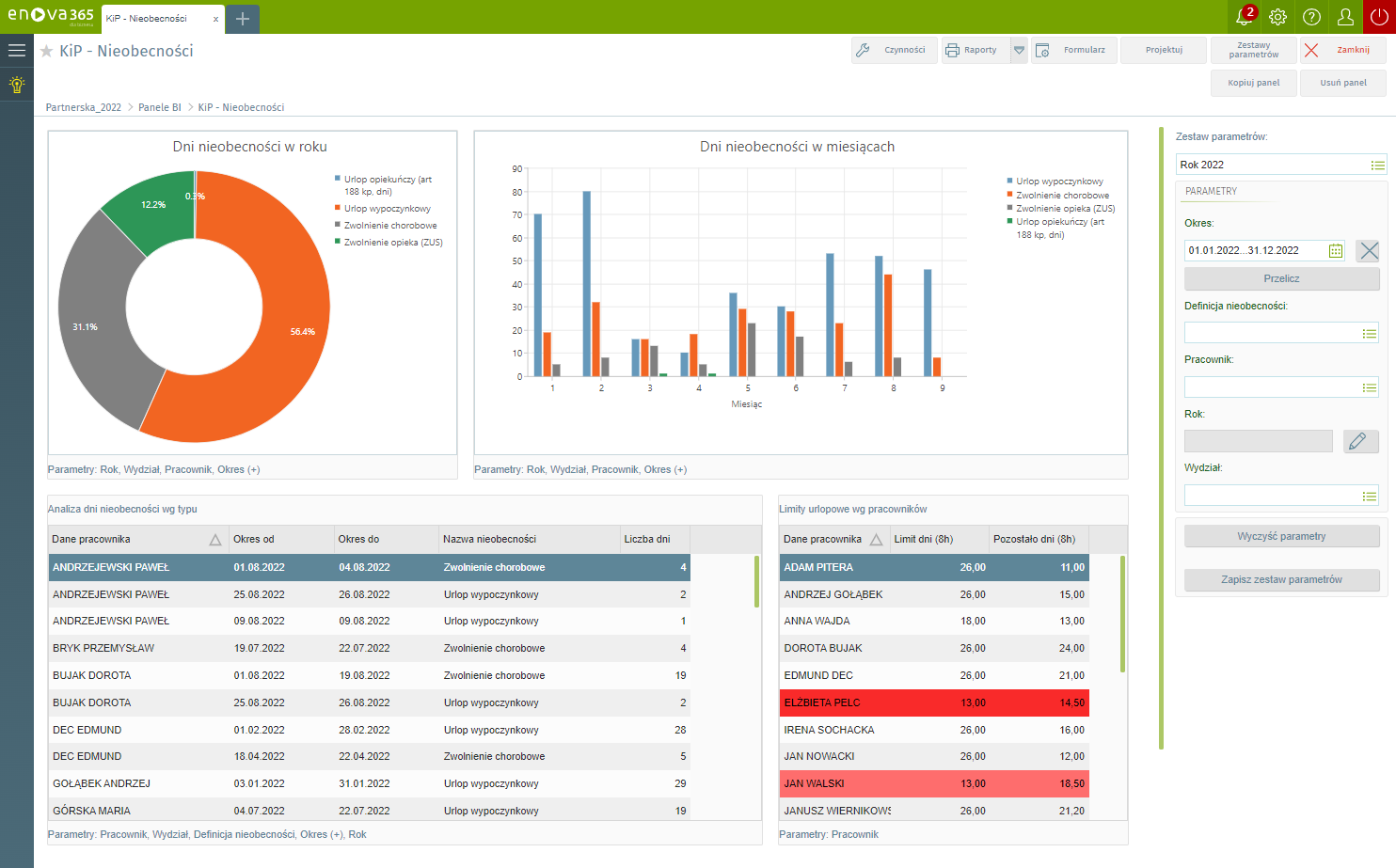Image resolution: width=1396 pixels, height=868 pixels.
Task: Switch to the KiP - Nieobecności tab
Action: click(147, 19)
